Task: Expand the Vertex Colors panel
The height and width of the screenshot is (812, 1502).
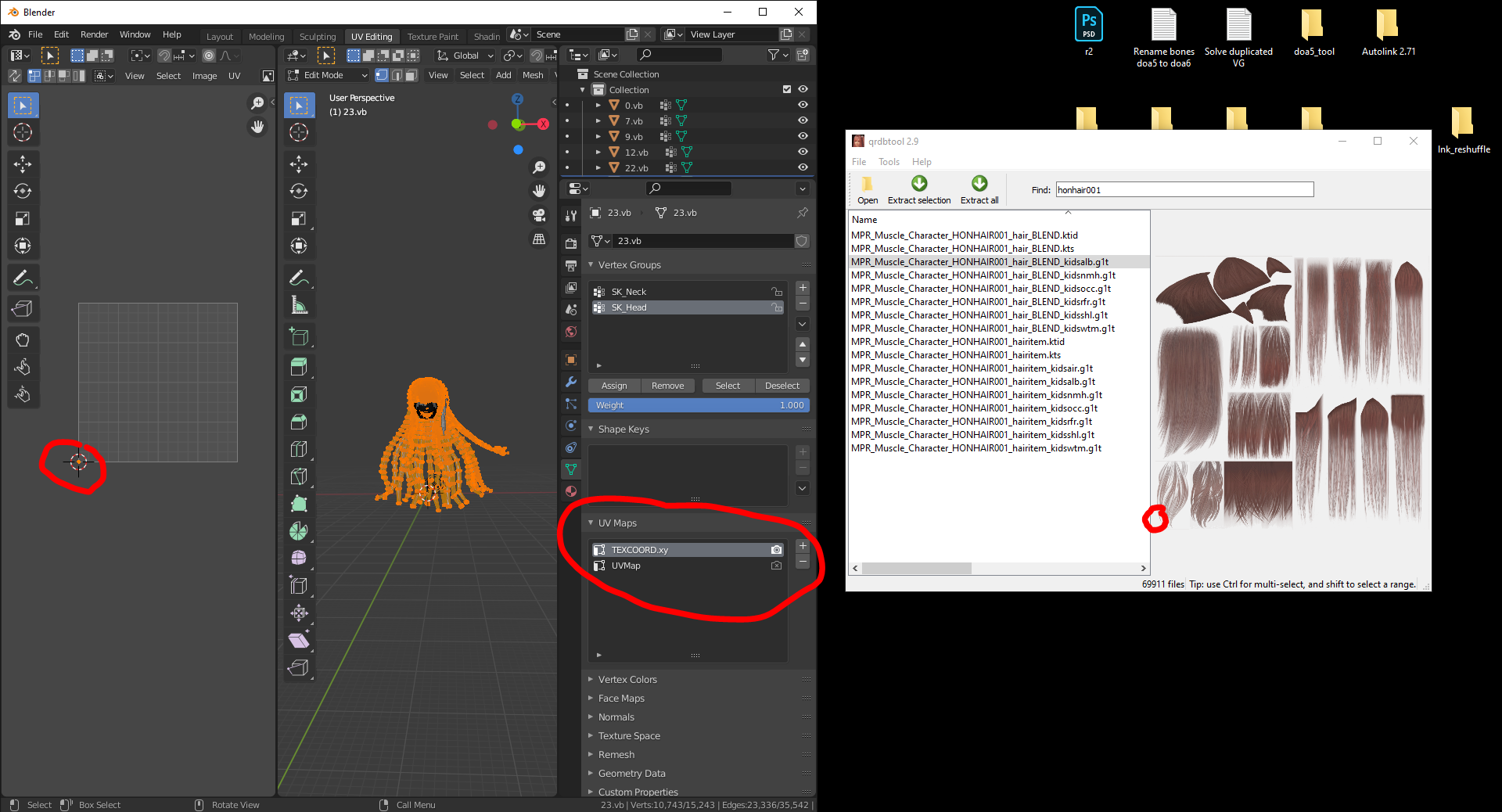Action: coord(591,679)
